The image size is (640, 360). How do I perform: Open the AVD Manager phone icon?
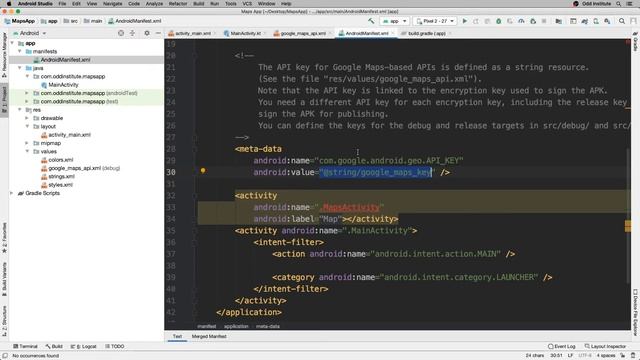596,21
